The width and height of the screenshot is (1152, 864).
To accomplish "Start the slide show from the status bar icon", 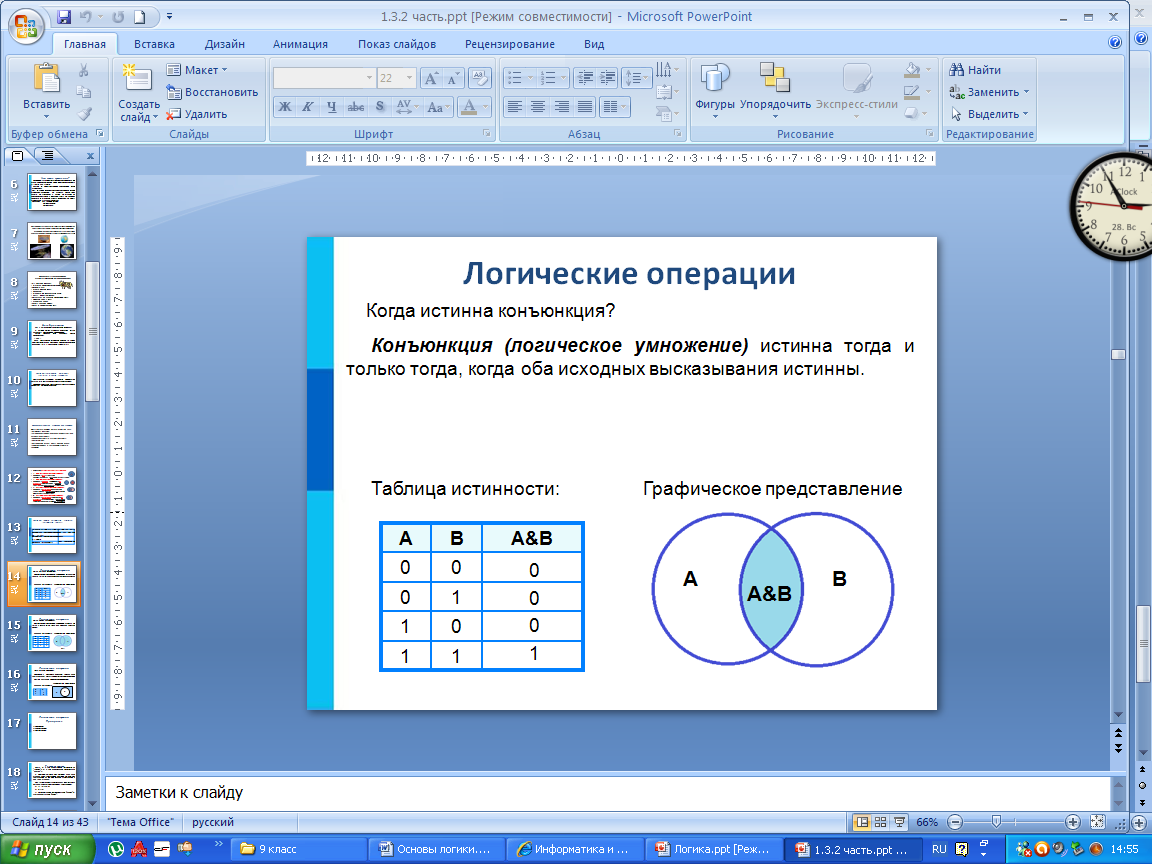I will [899, 822].
